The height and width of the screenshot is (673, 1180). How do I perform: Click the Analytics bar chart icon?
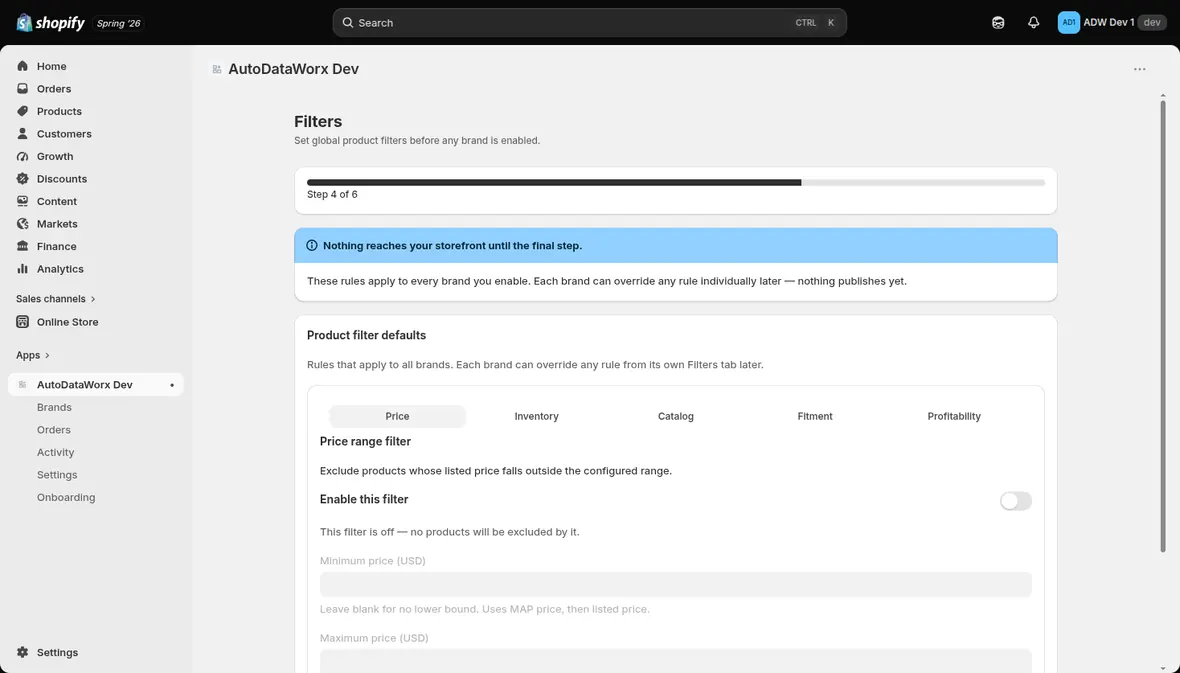point(23,269)
